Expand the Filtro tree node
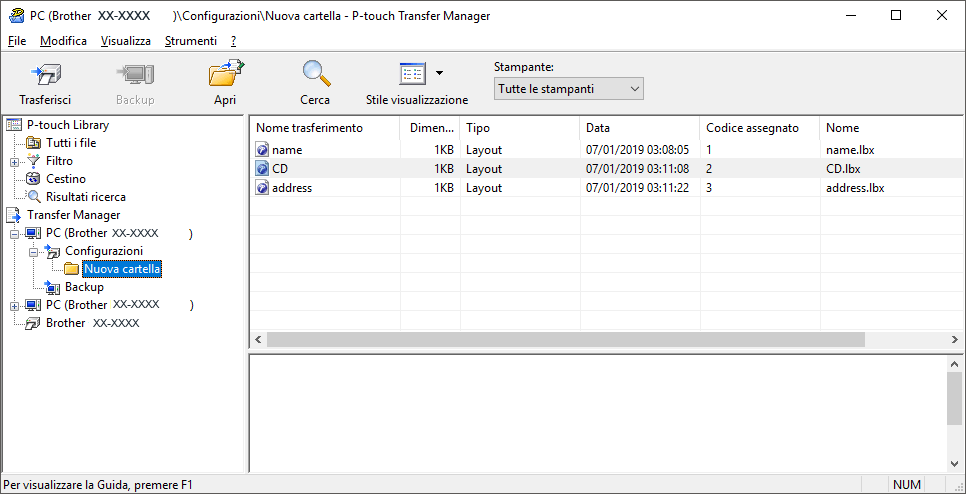 (15, 161)
